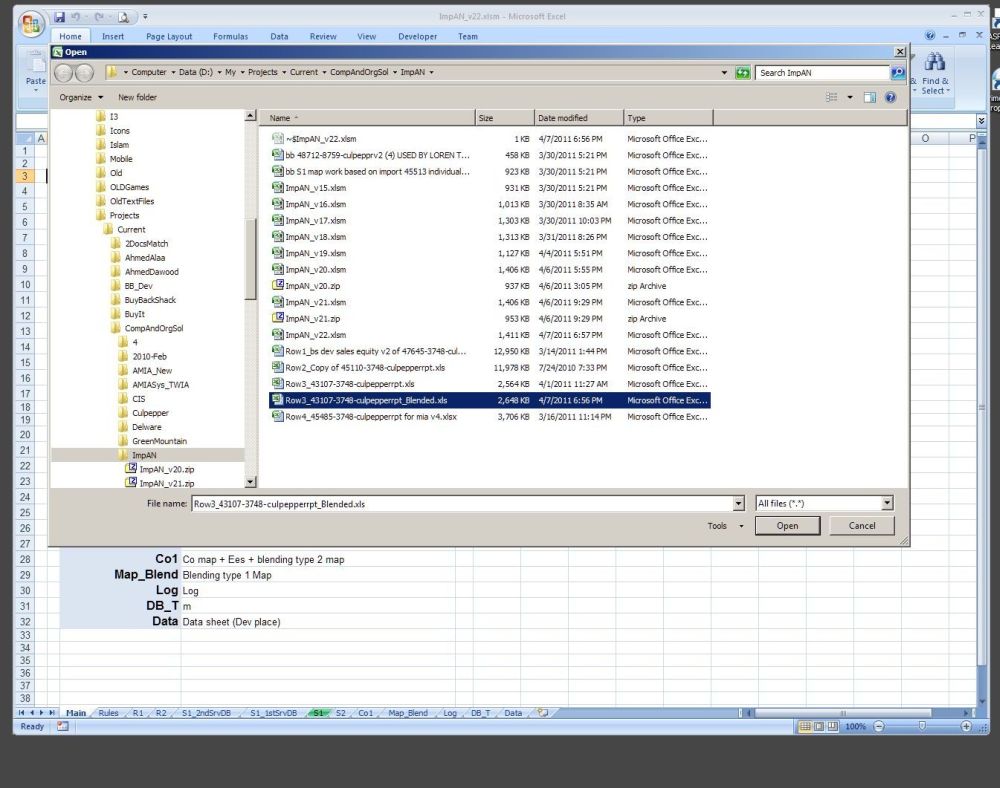Click the Save icon in Quick Access Toolbar
1000x788 pixels.
(x=60, y=17)
